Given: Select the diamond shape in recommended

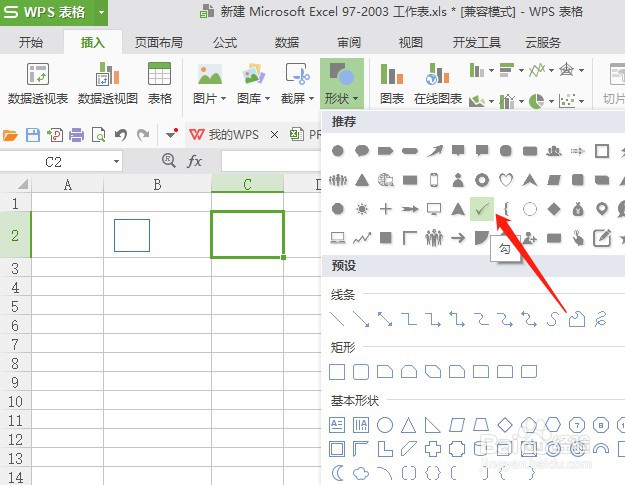Looking at the screenshot, I should [x=554, y=209].
